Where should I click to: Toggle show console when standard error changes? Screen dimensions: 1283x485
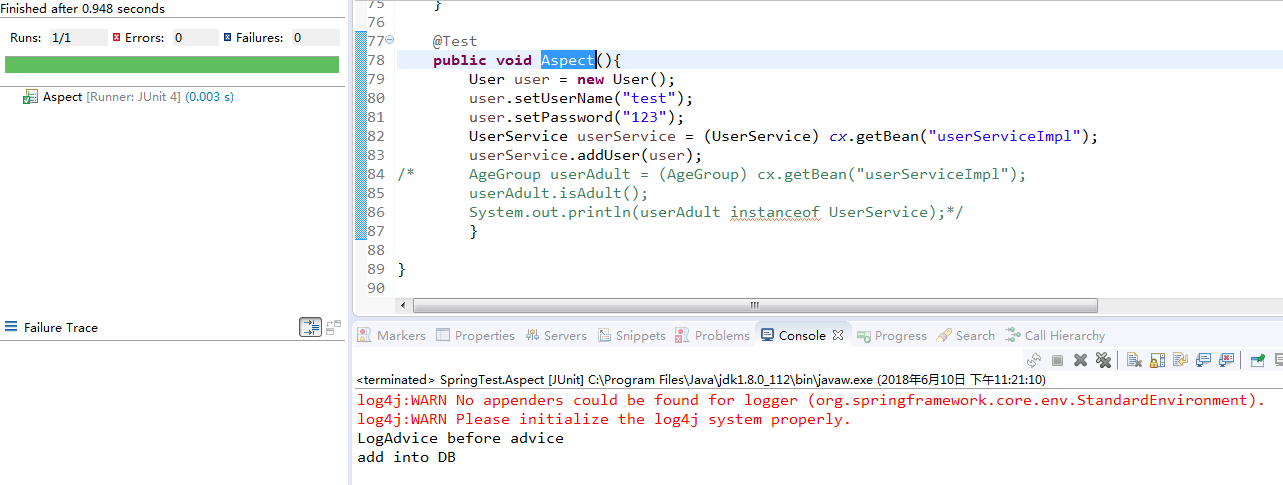coord(1227,360)
